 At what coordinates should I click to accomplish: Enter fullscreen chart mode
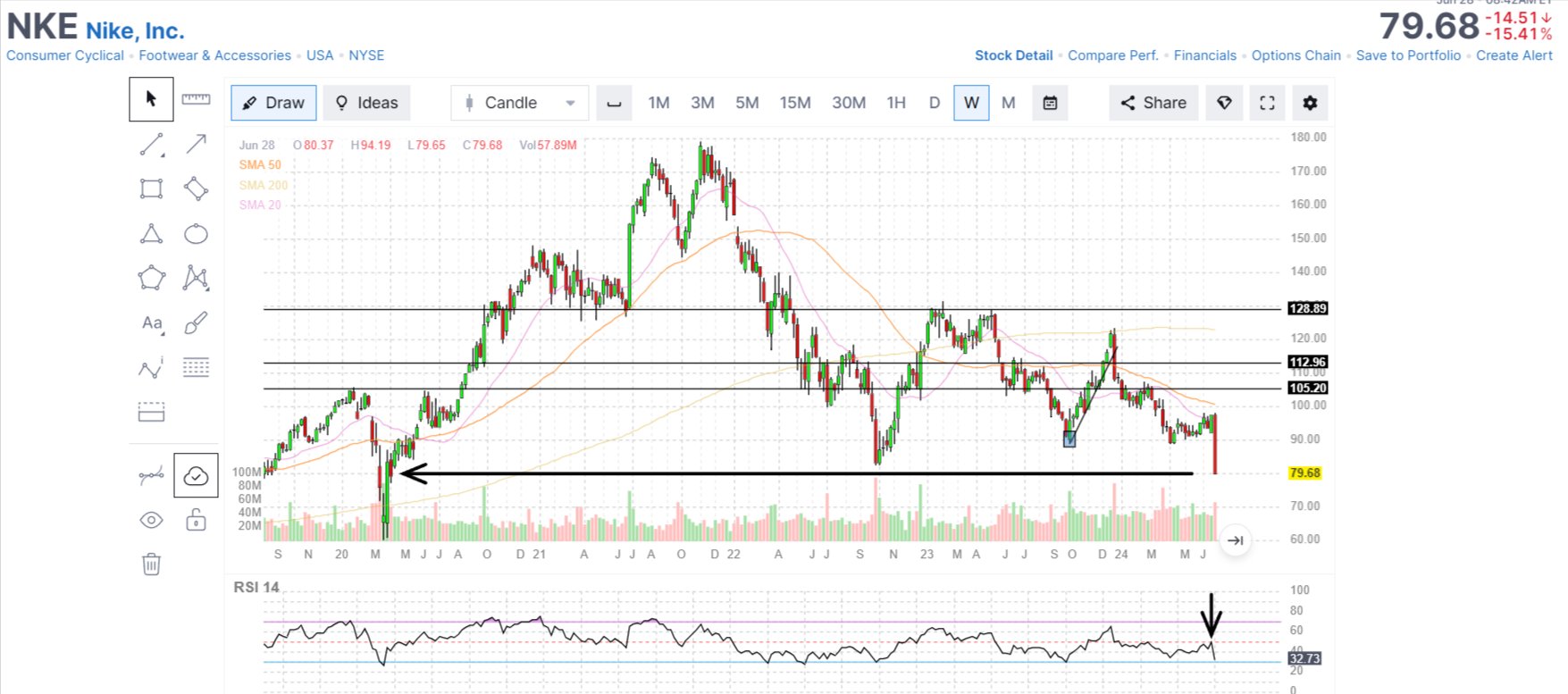click(1267, 103)
